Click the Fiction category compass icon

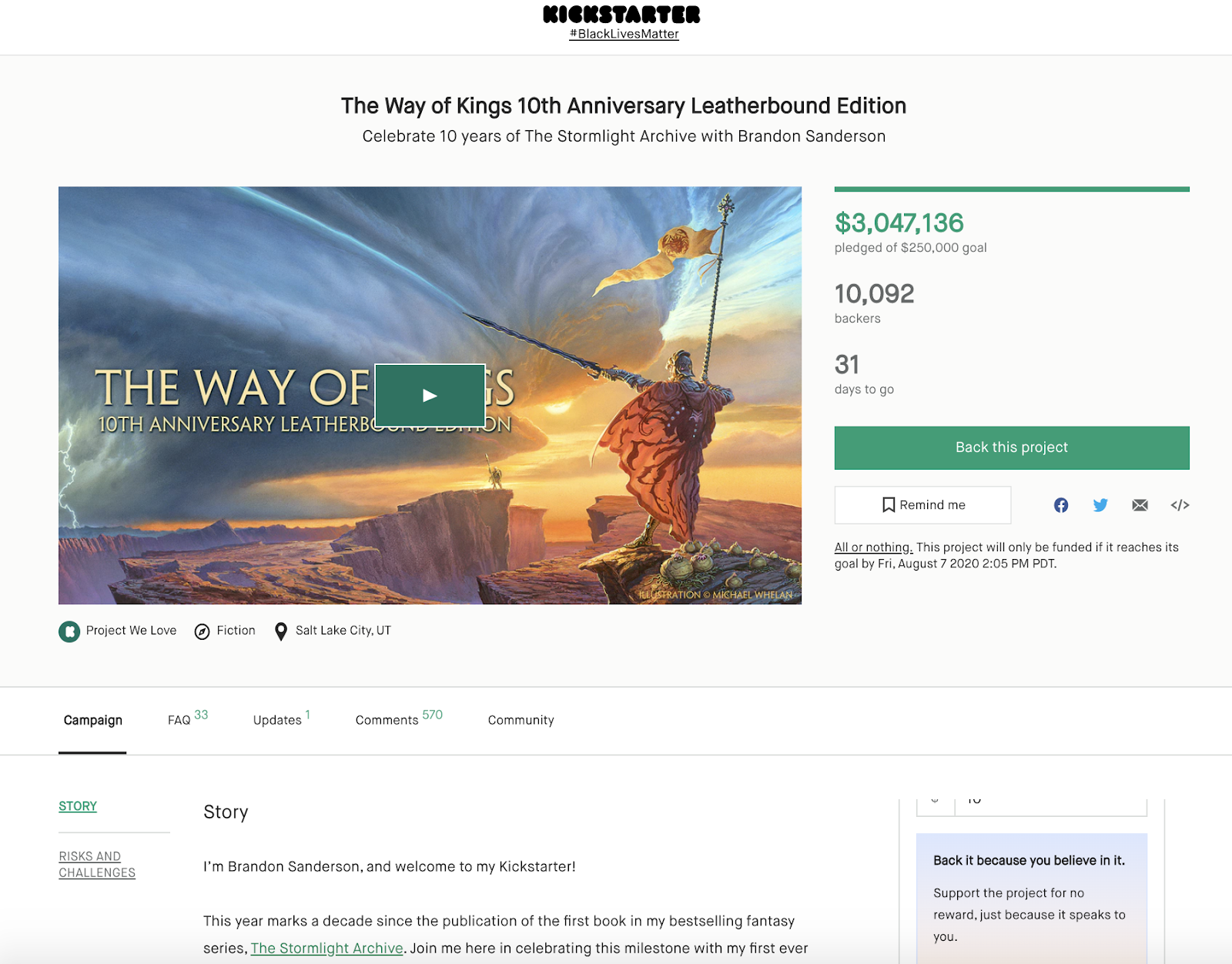pyautogui.click(x=202, y=631)
